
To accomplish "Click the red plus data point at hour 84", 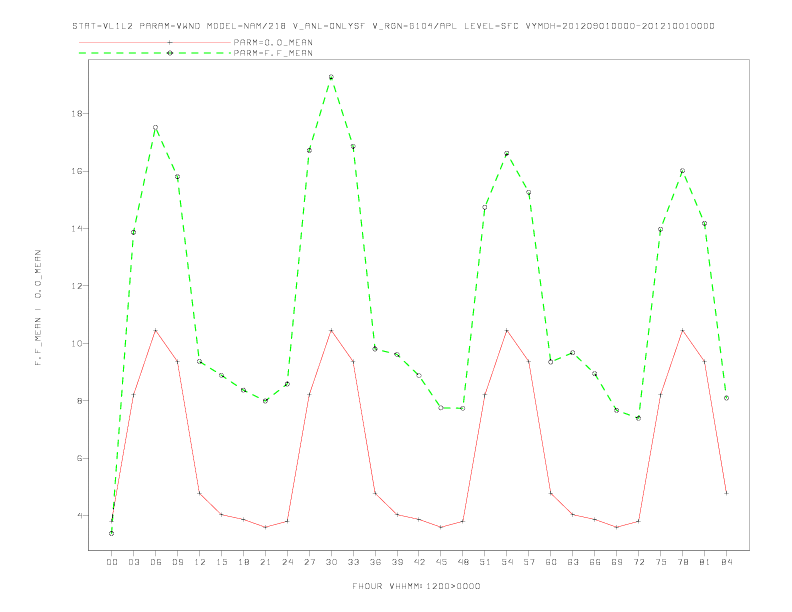I will pos(726,493).
